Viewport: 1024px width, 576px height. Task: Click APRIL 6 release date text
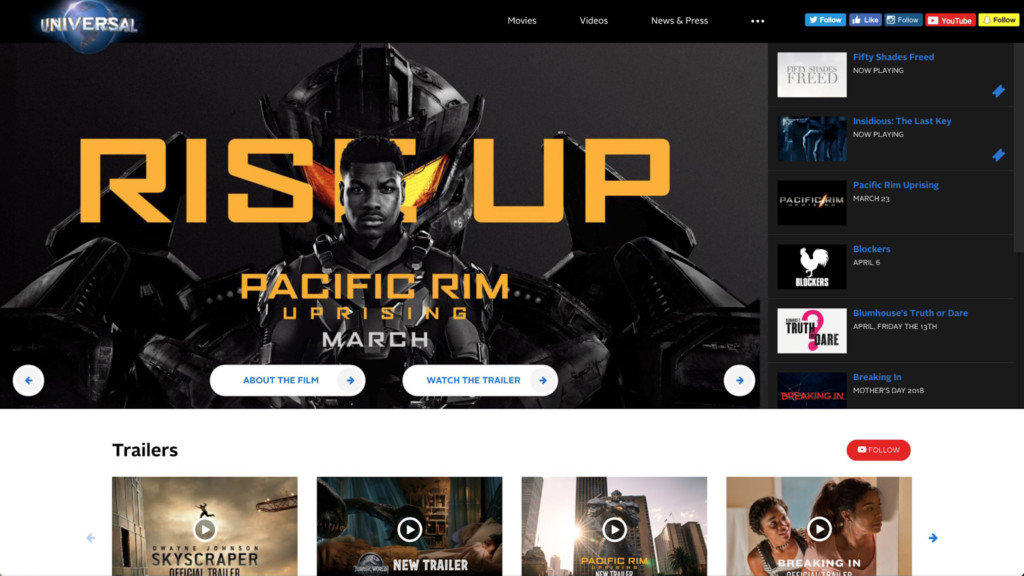click(x=866, y=263)
